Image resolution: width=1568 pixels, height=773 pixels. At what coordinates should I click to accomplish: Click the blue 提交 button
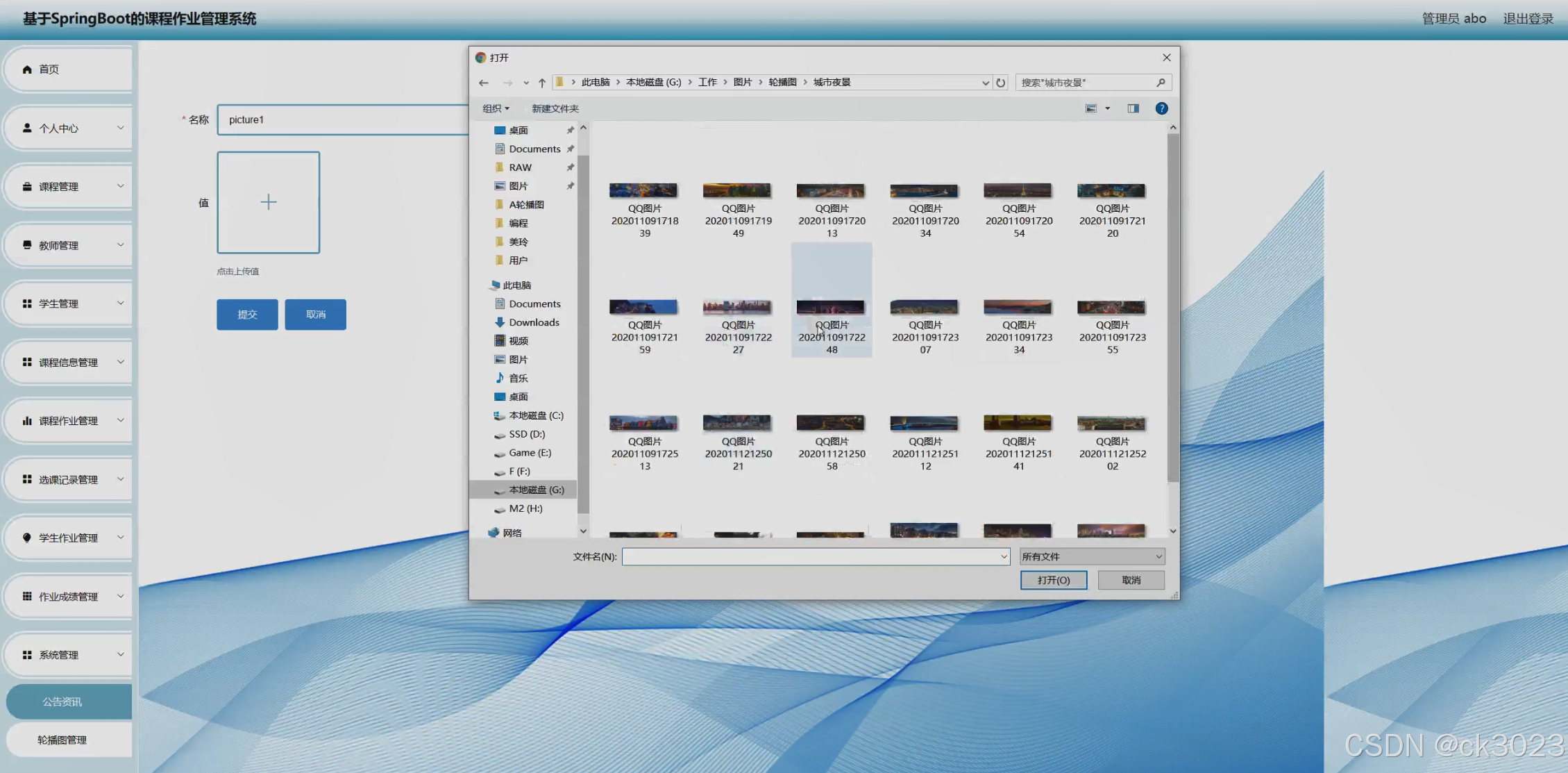click(247, 315)
